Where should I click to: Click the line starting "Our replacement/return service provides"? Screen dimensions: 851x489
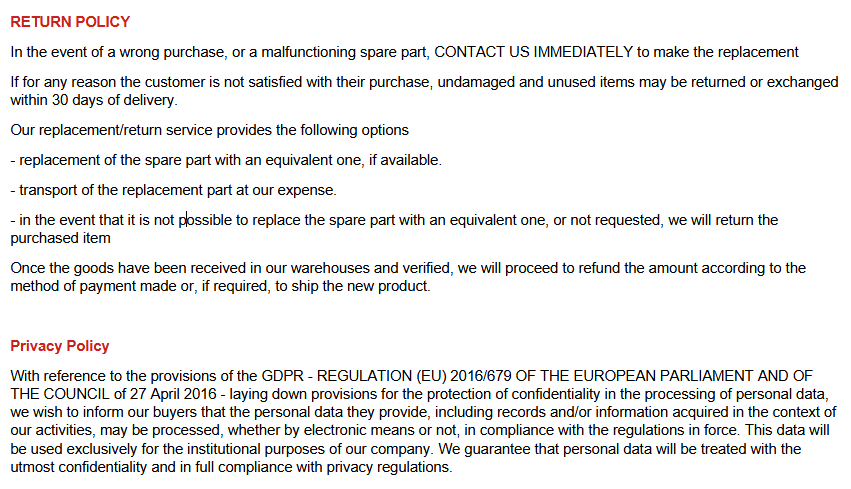(x=209, y=130)
